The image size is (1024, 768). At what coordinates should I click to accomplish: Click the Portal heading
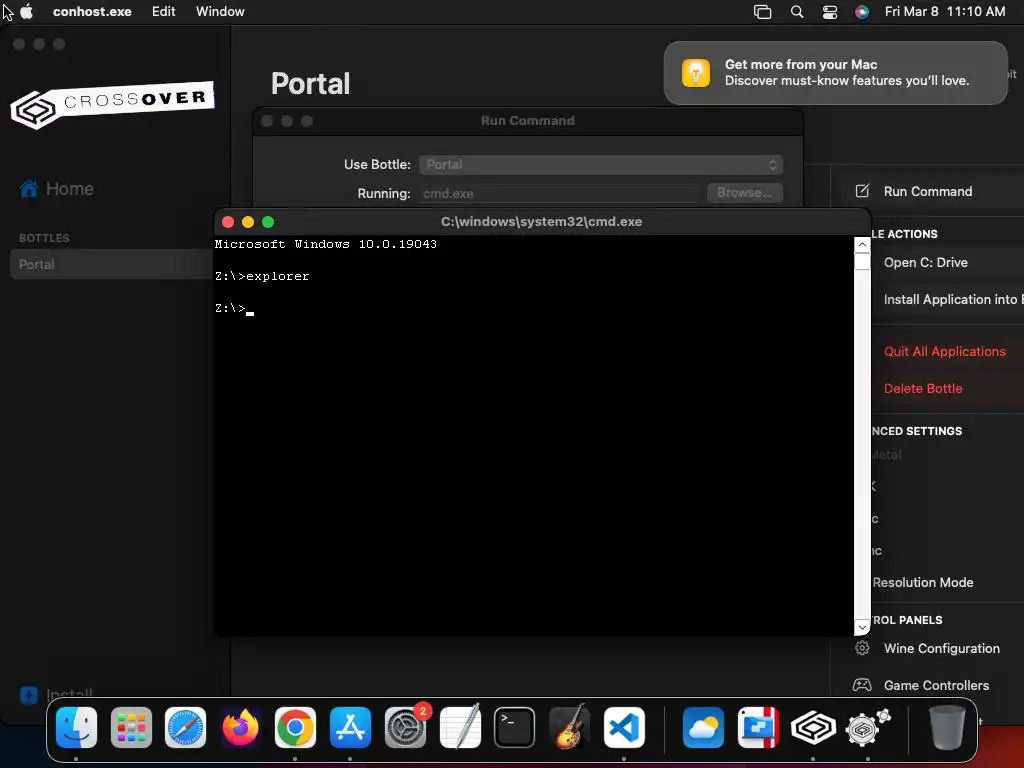310,84
